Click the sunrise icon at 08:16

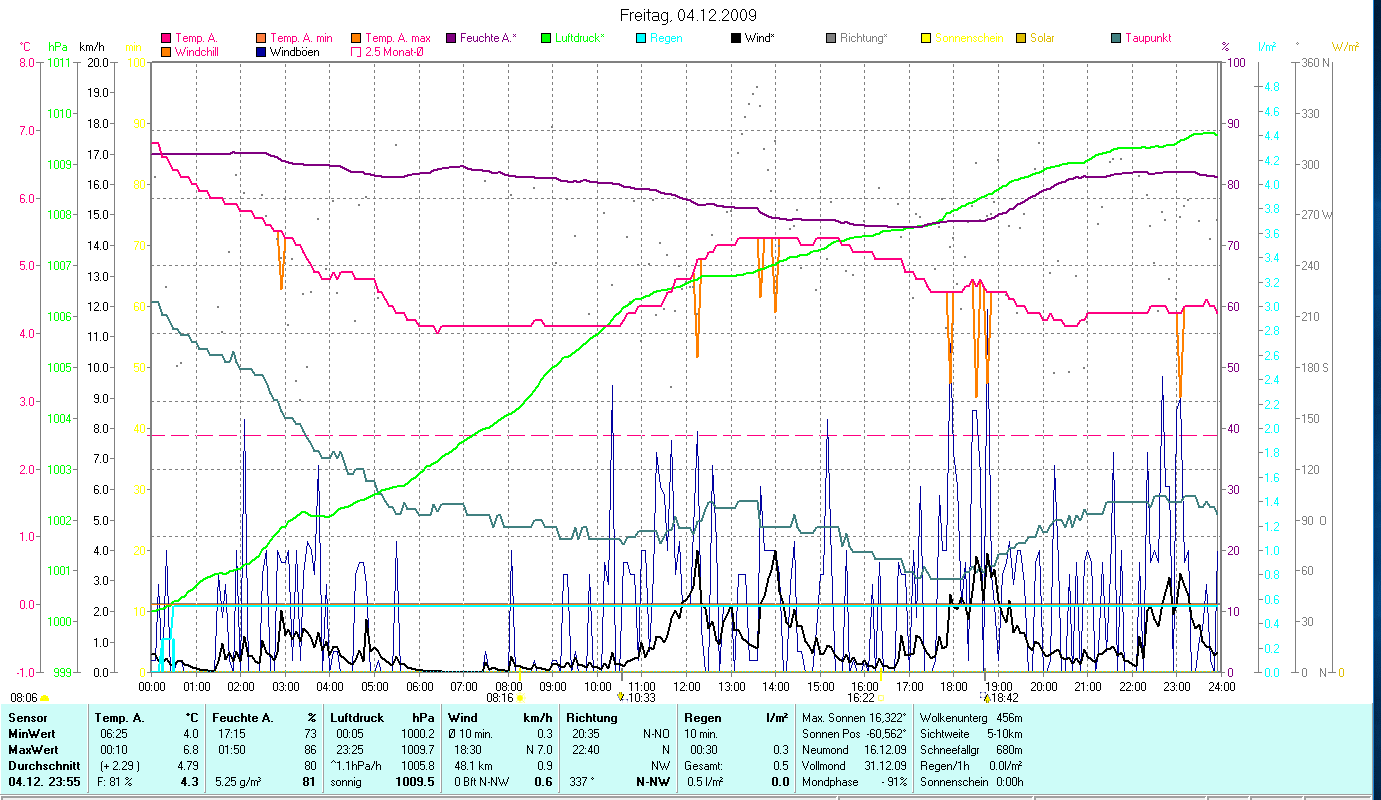click(x=520, y=698)
